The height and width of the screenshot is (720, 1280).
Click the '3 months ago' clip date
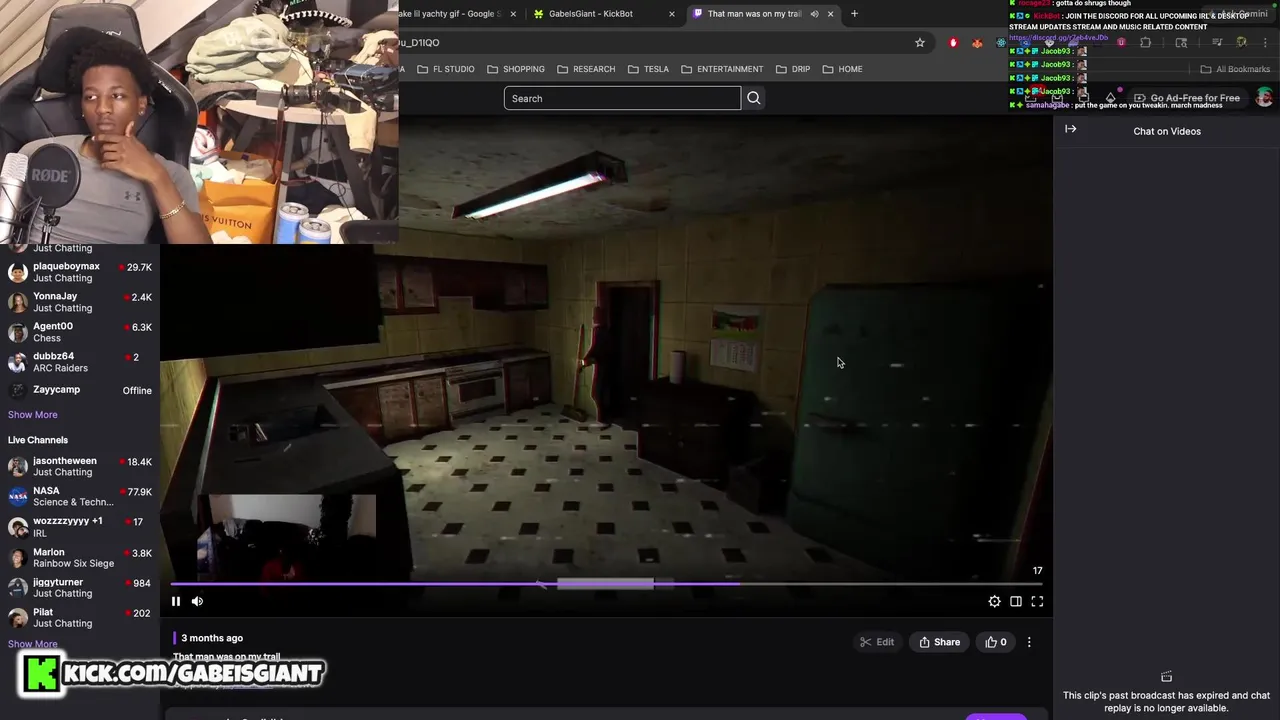pos(212,638)
